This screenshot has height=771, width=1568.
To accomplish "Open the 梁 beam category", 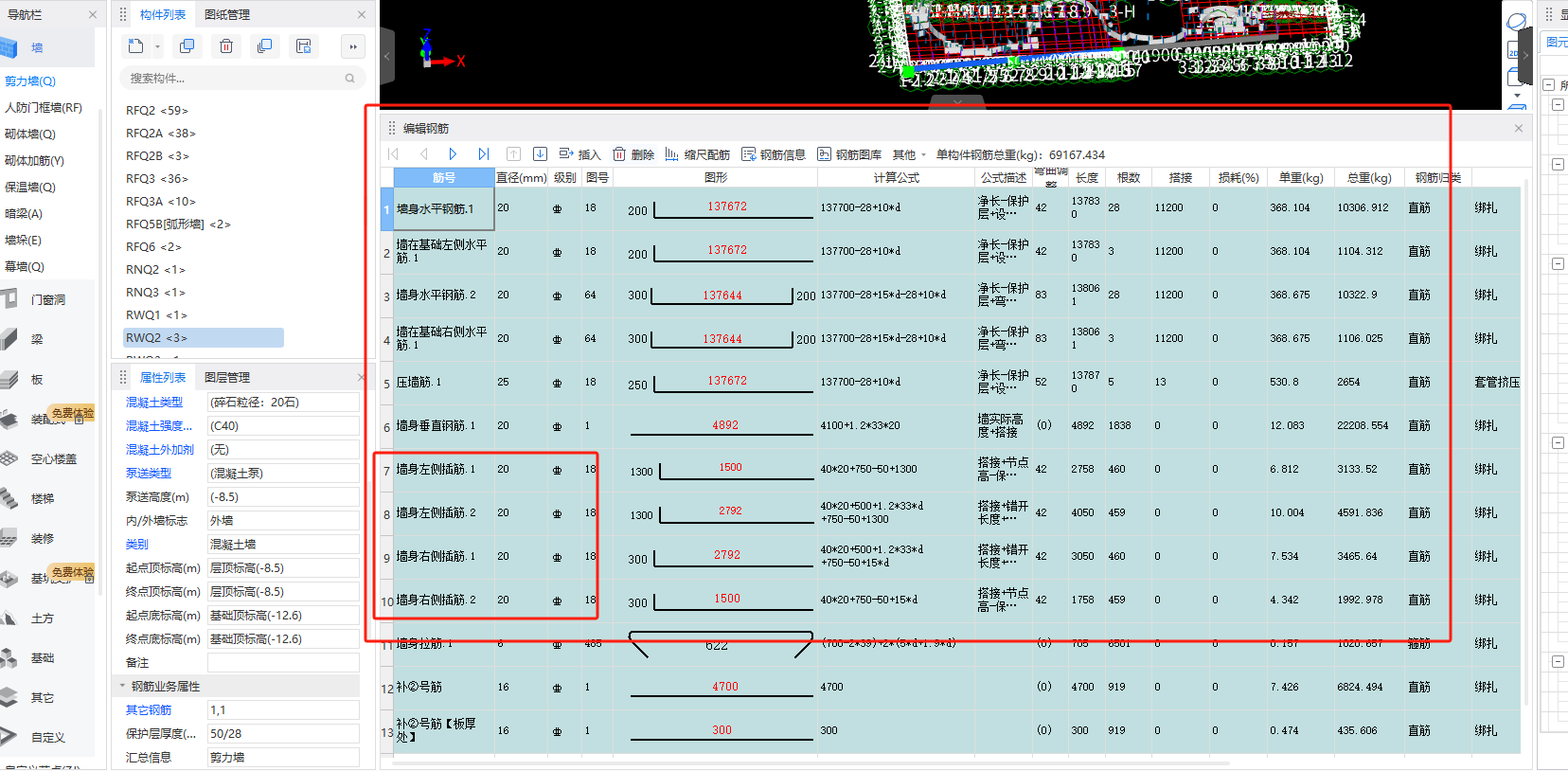I will pyautogui.click(x=36, y=339).
